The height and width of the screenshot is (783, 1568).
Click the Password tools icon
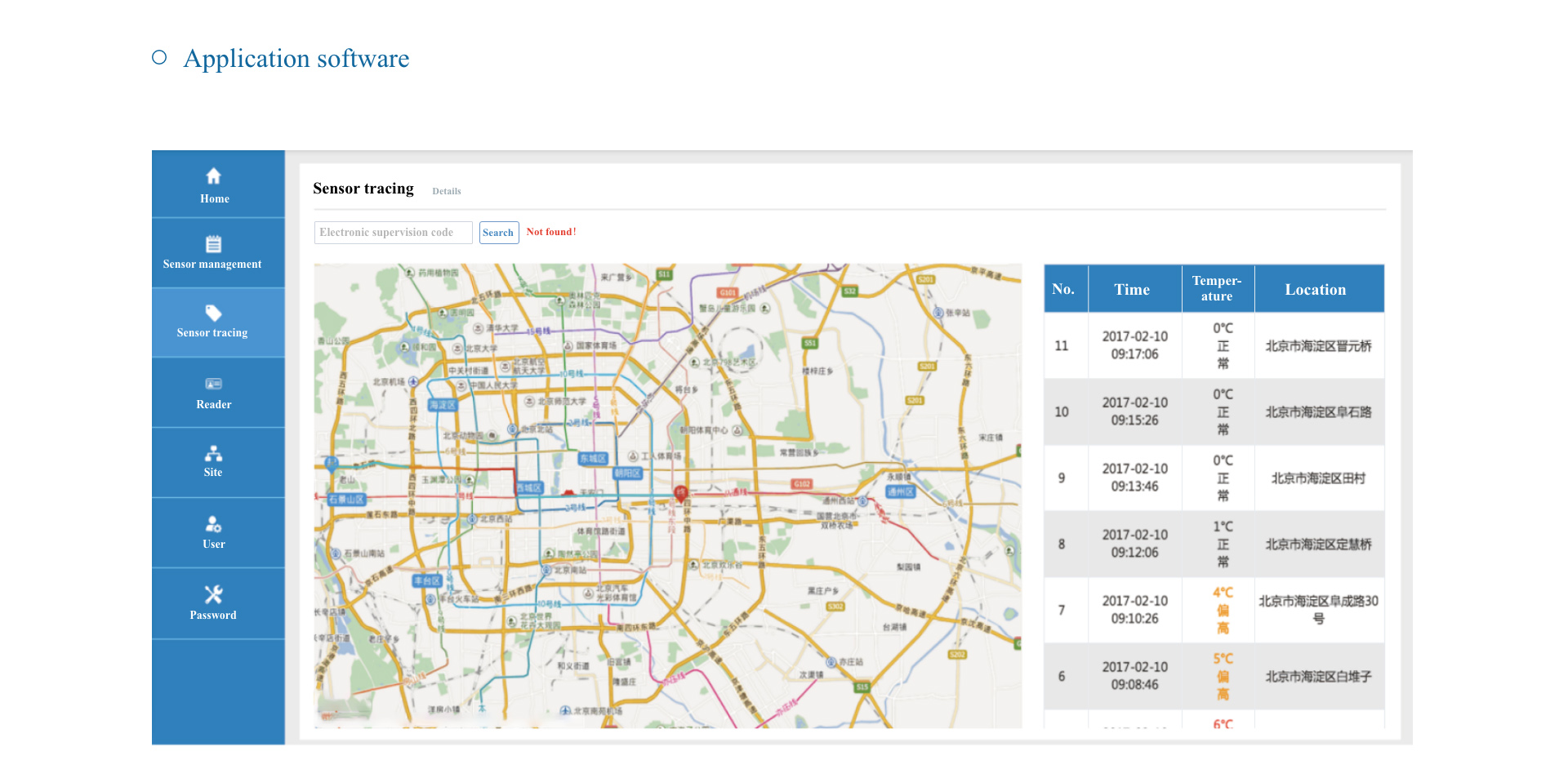point(213,594)
